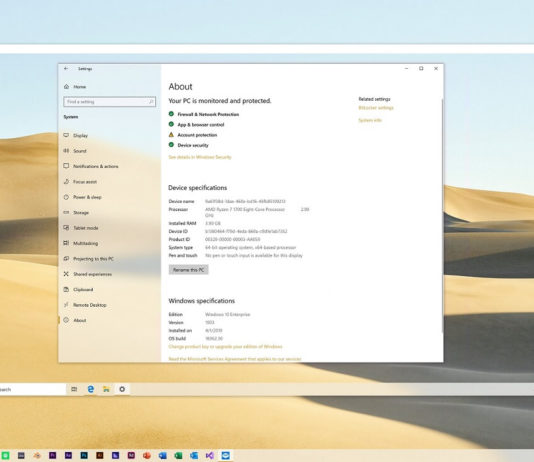Viewport: 534px width, 462px height.
Task: Open Outlook from bottom taskbar
Action: pos(194,455)
